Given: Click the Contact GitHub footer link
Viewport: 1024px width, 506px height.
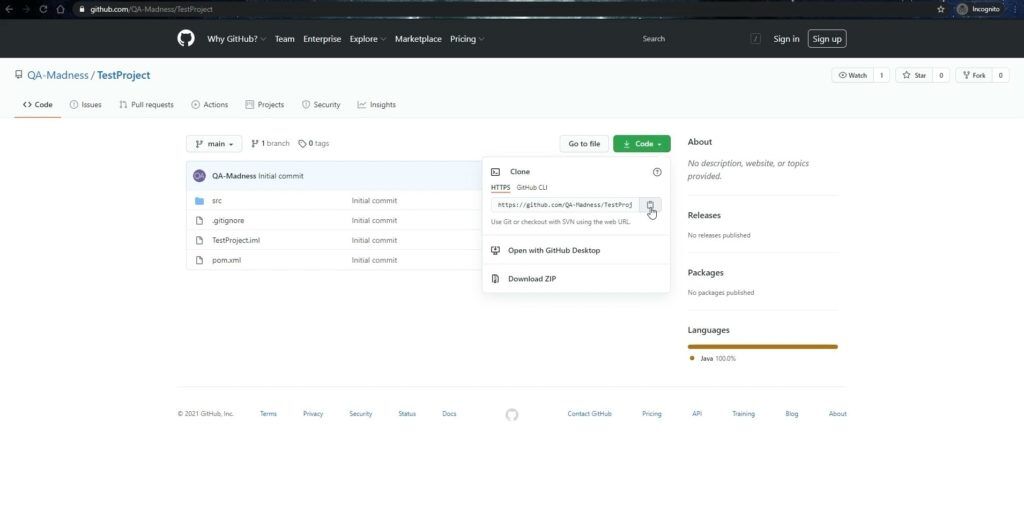Looking at the screenshot, I should tap(590, 414).
